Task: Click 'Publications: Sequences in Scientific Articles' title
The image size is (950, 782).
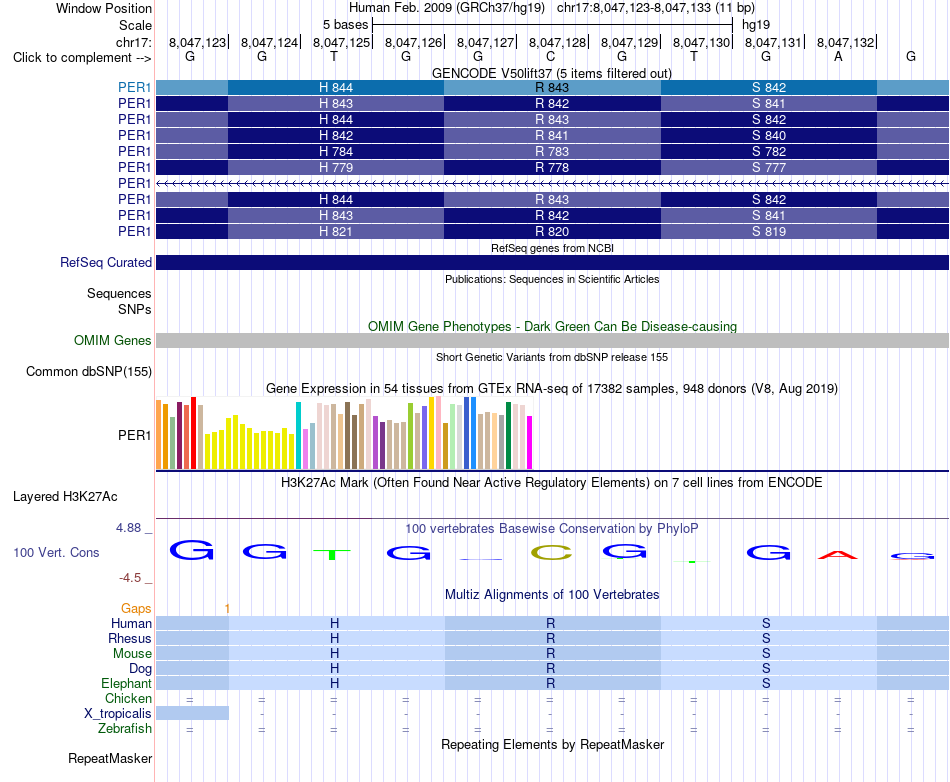Action: (x=552, y=279)
